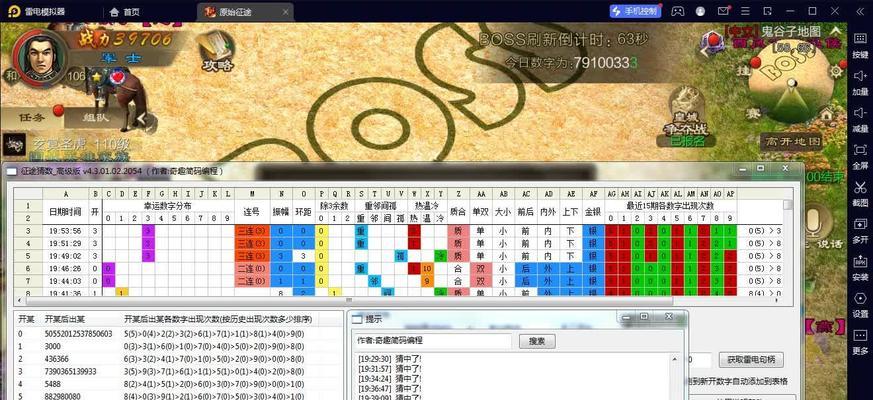Open the hamburger menu in emulator title bar
Image resolution: width=873 pixels, height=400 pixels.
point(745,11)
